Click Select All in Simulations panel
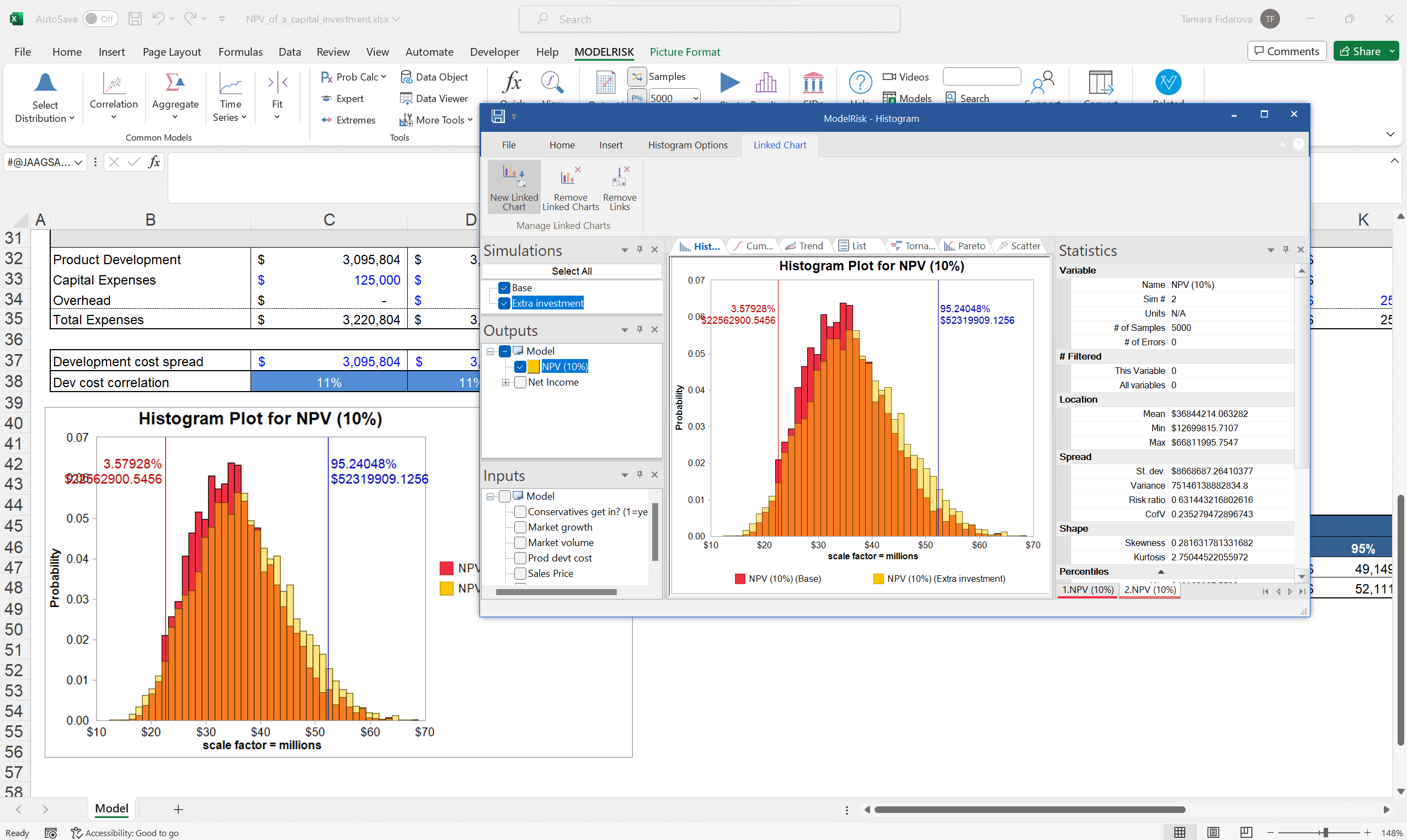Image resolution: width=1407 pixels, height=840 pixels. coord(571,271)
